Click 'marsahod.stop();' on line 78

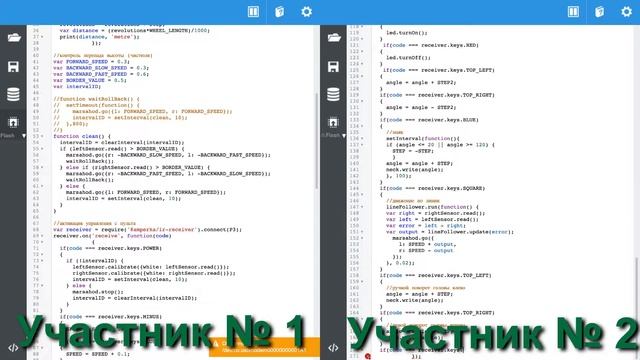click(x=98, y=292)
